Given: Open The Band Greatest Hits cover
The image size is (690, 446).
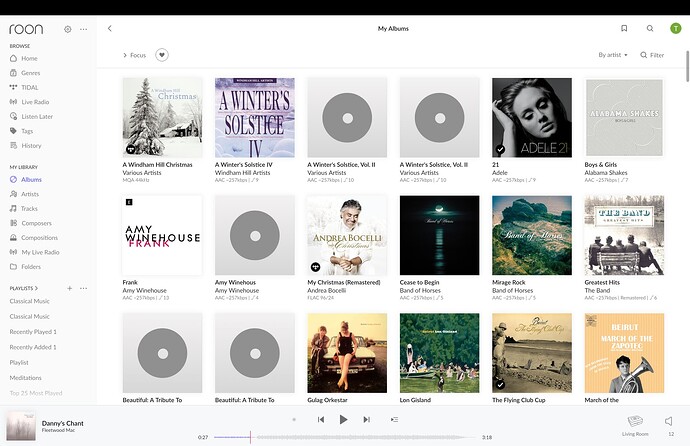Looking at the screenshot, I should [x=624, y=235].
